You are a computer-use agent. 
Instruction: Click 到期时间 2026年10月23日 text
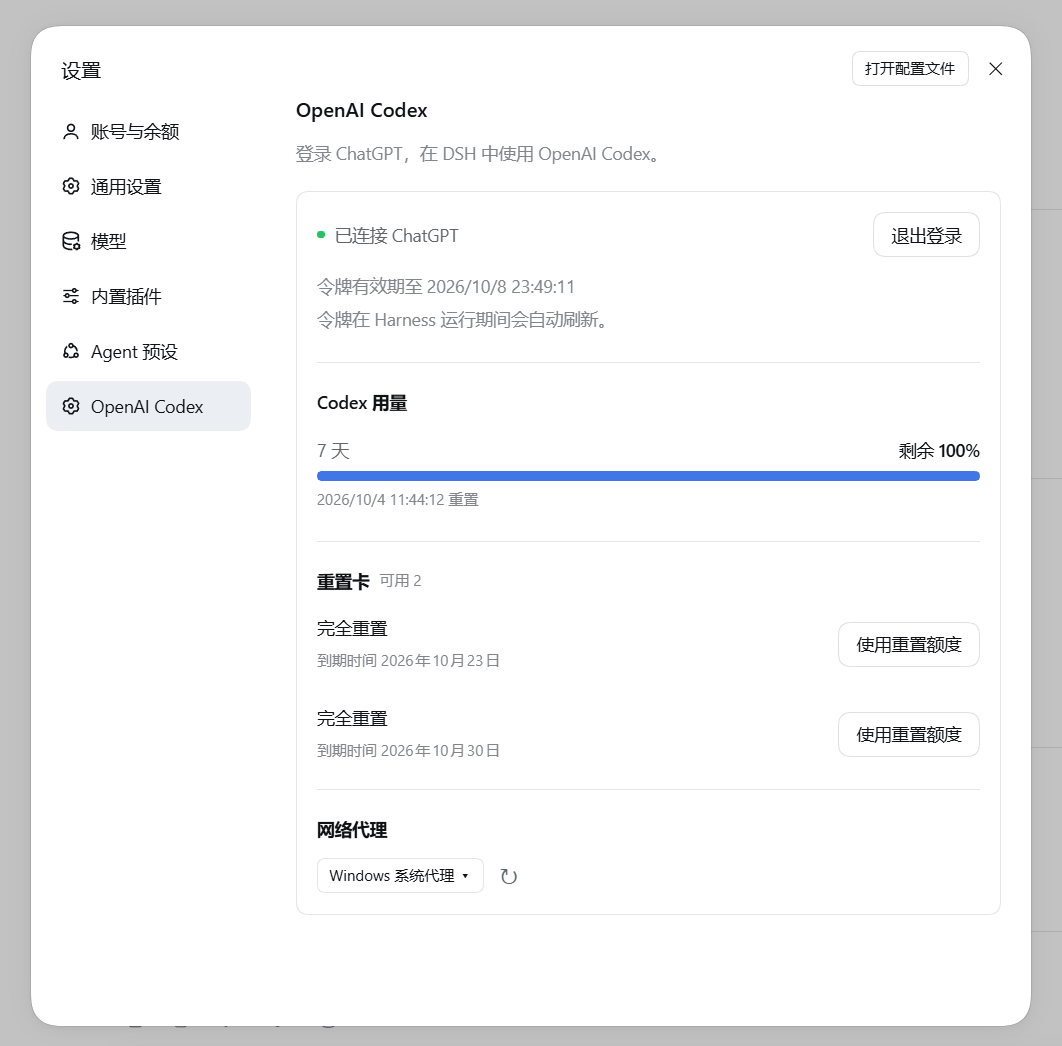[408, 661]
